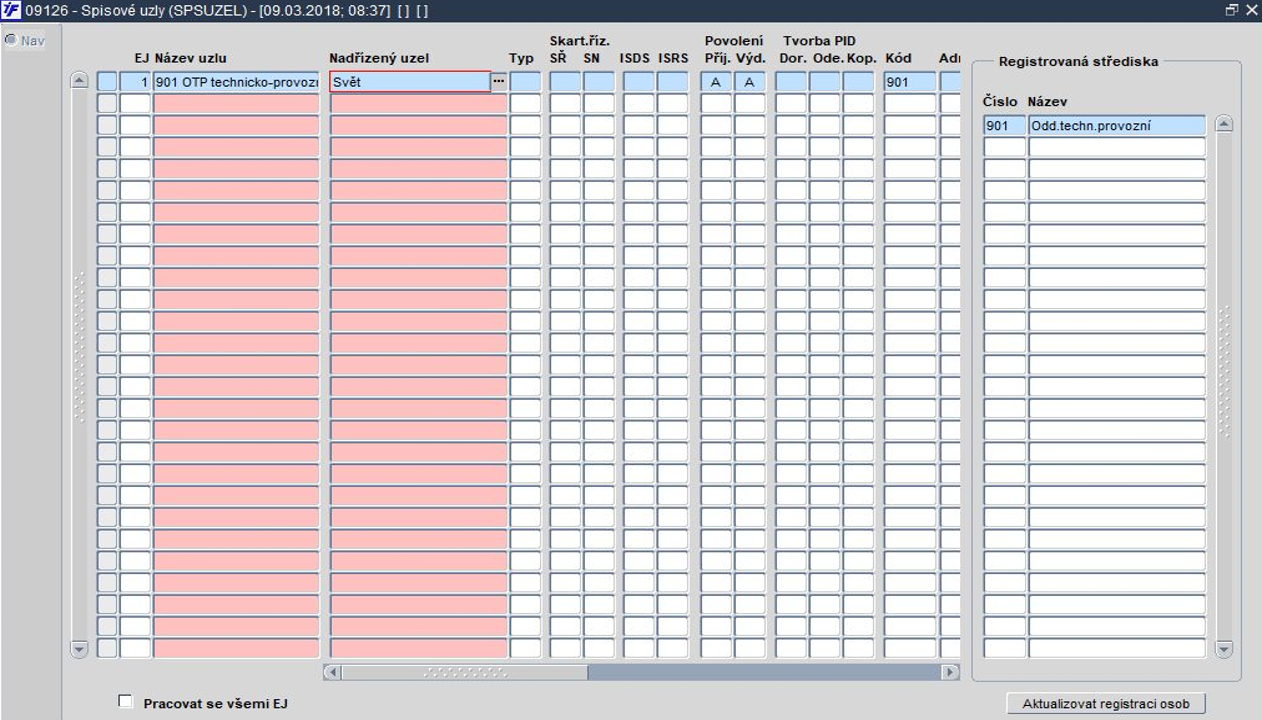Click the 901 OTP technicko-provozní name field

[236, 82]
